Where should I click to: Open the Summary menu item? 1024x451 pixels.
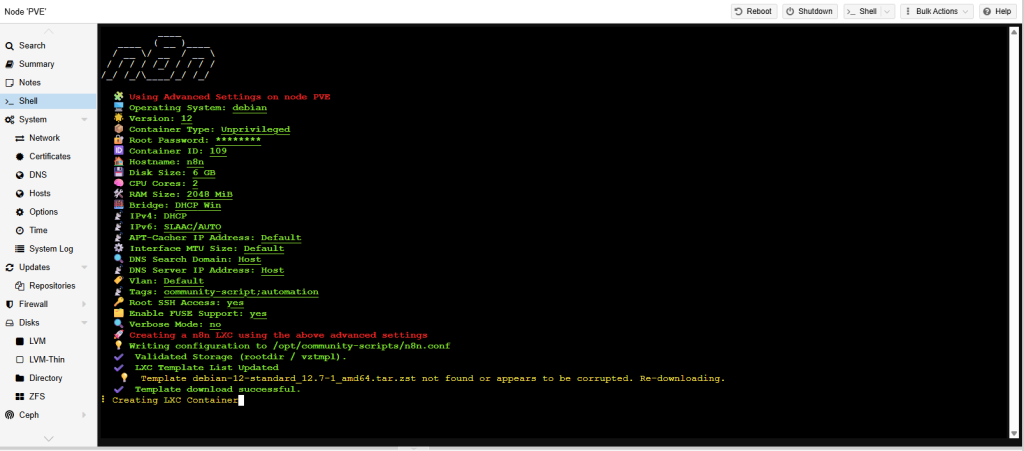[x=49, y=64]
